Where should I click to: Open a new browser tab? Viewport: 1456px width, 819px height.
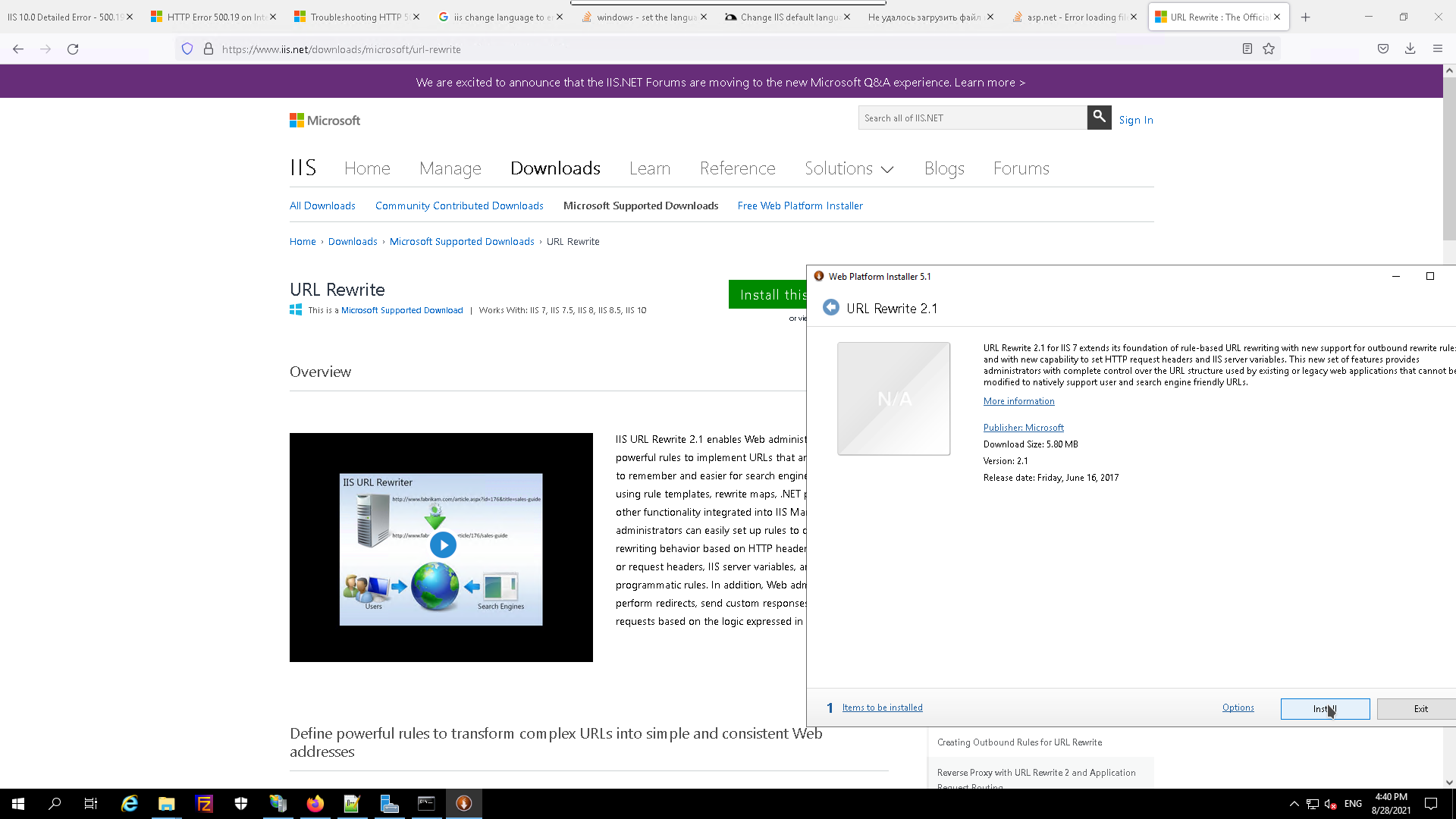pyautogui.click(x=1305, y=17)
